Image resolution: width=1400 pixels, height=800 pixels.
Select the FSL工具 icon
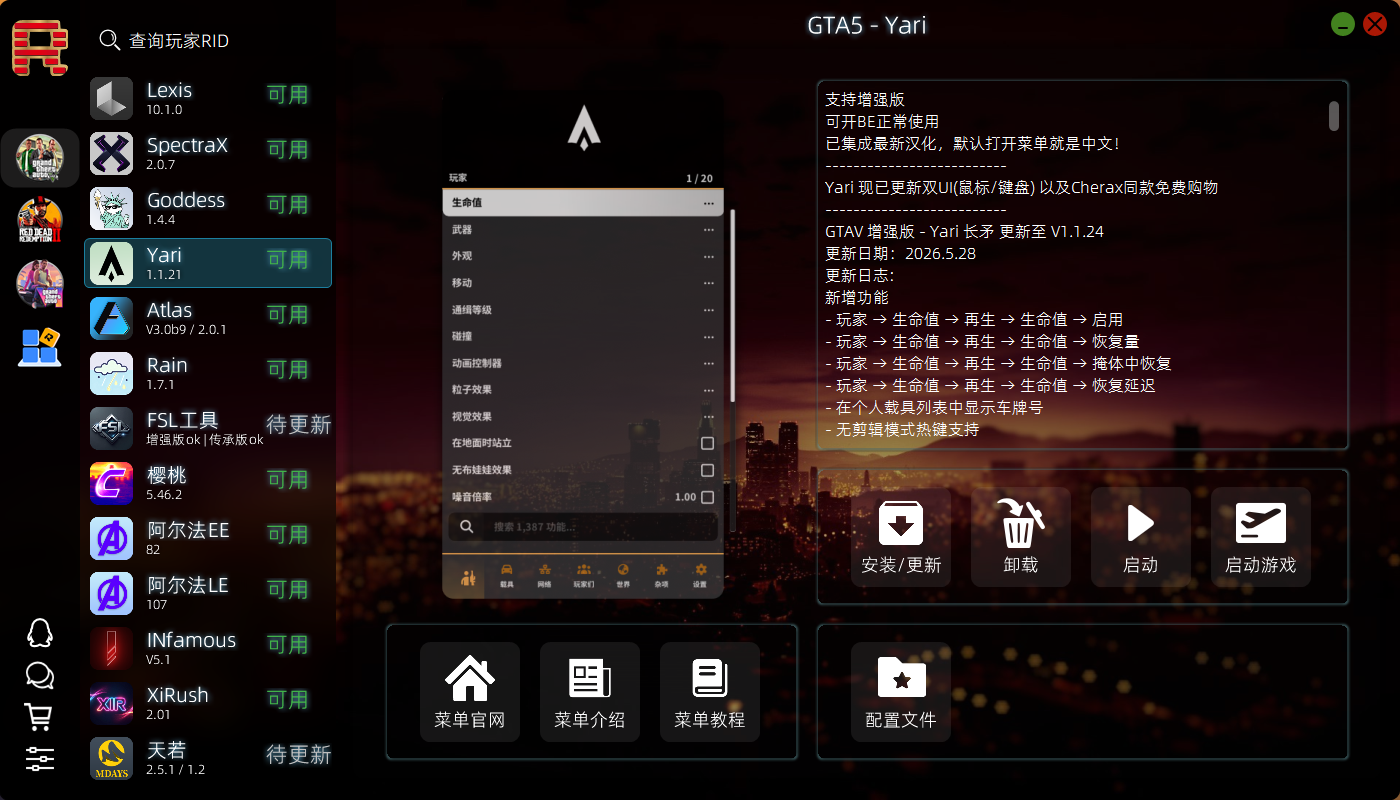point(111,429)
